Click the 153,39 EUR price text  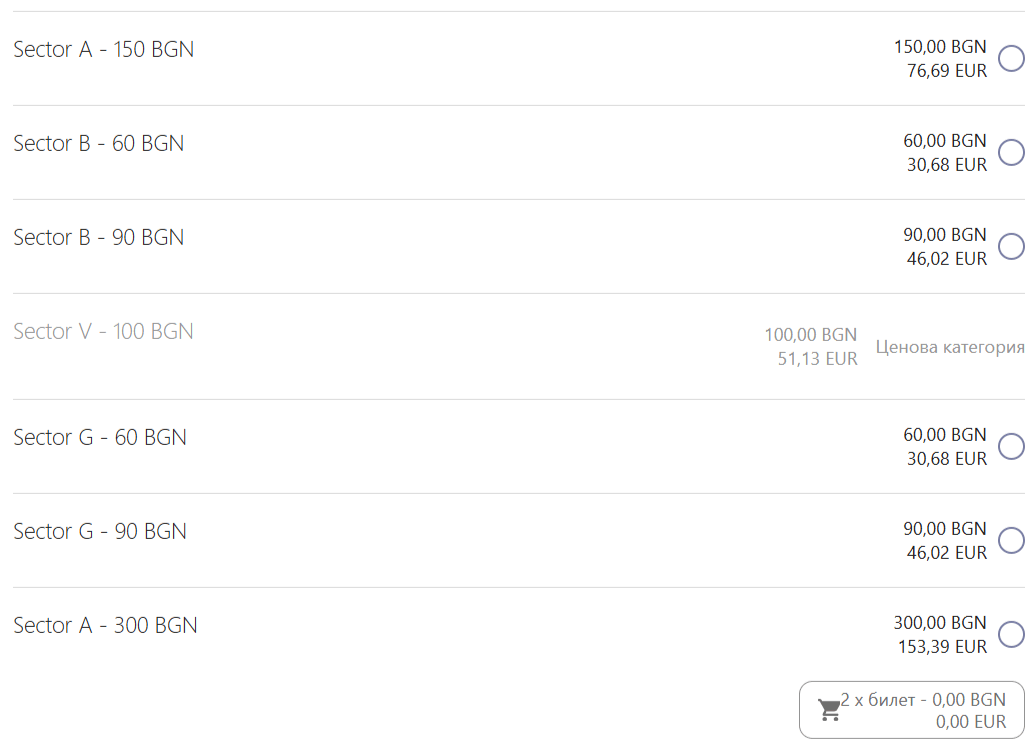[x=942, y=647]
